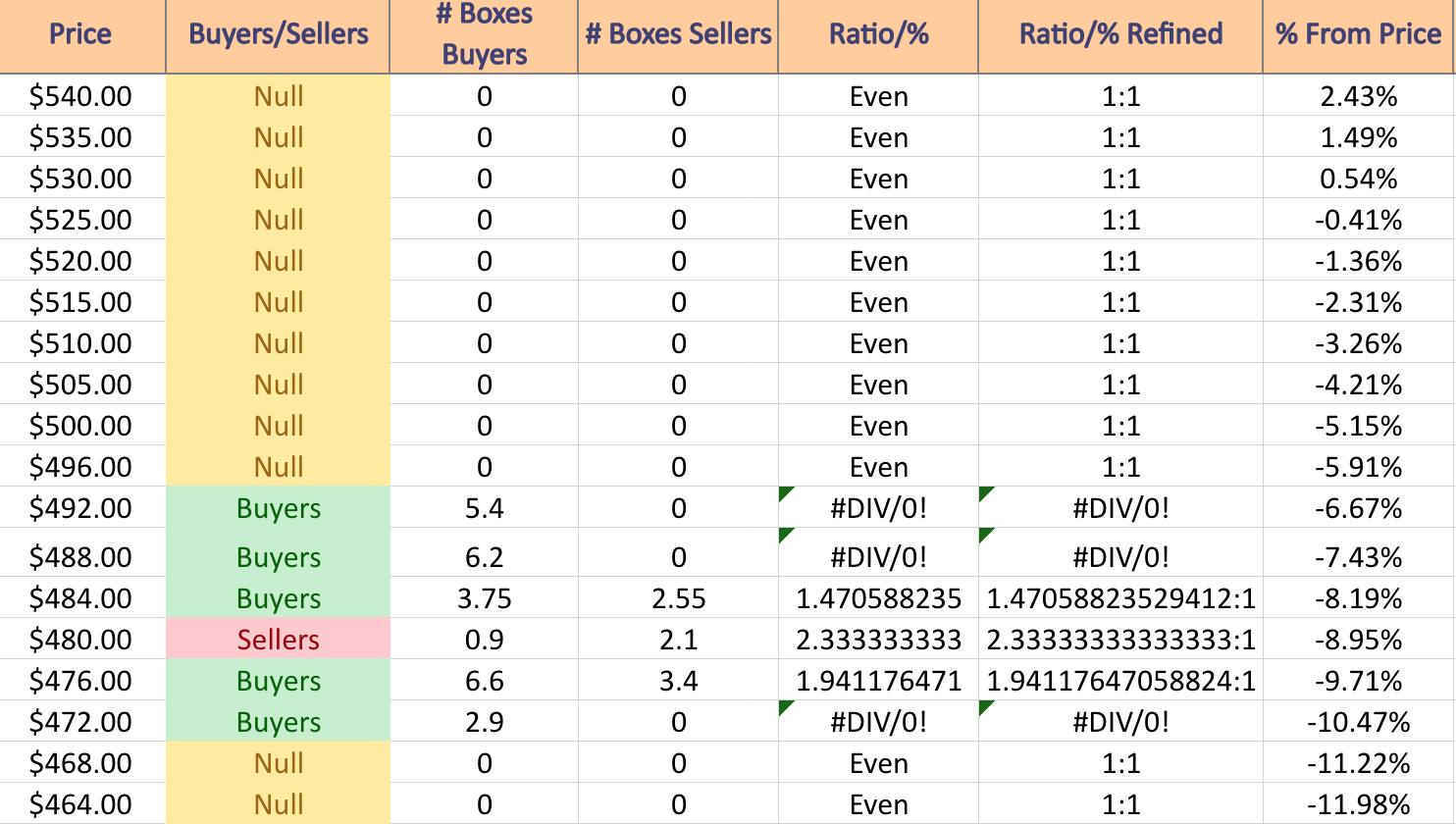Select the # Boxes Sellers header cell
This screenshot has width=1456, height=824.
(678, 36)
